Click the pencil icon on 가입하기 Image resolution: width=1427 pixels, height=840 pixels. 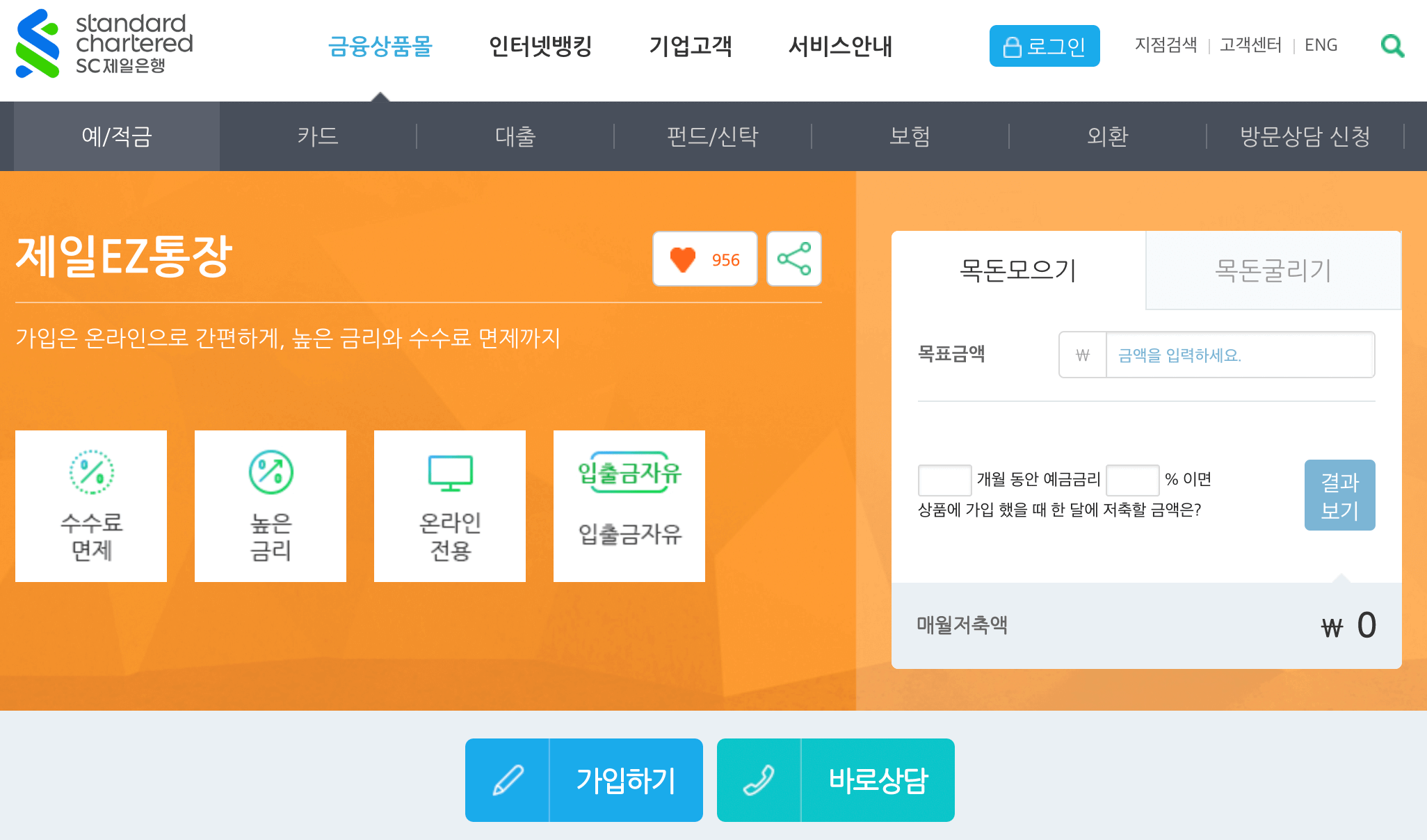[x=508, y=780]
